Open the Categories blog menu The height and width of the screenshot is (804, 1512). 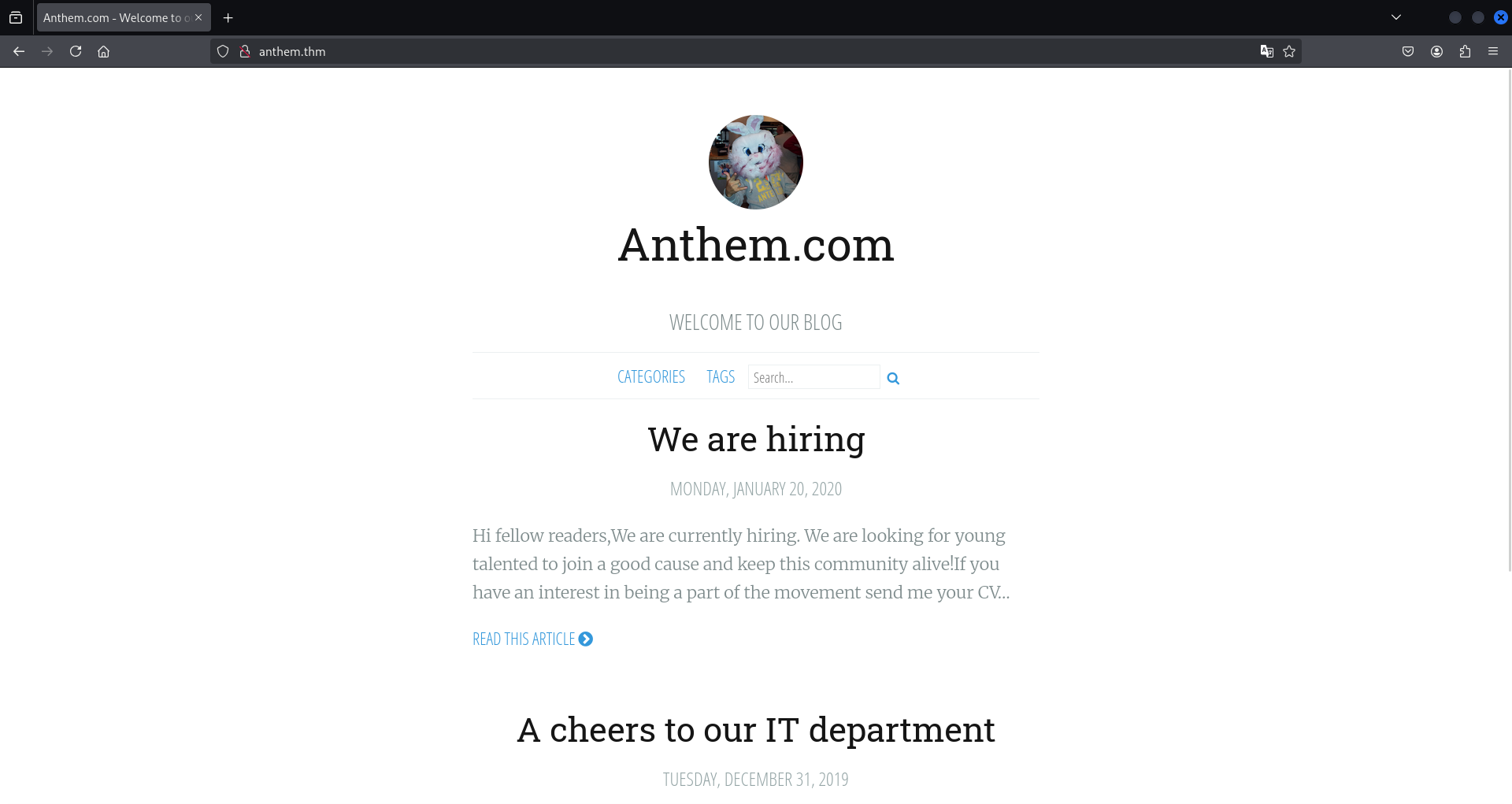click(651, 377)
